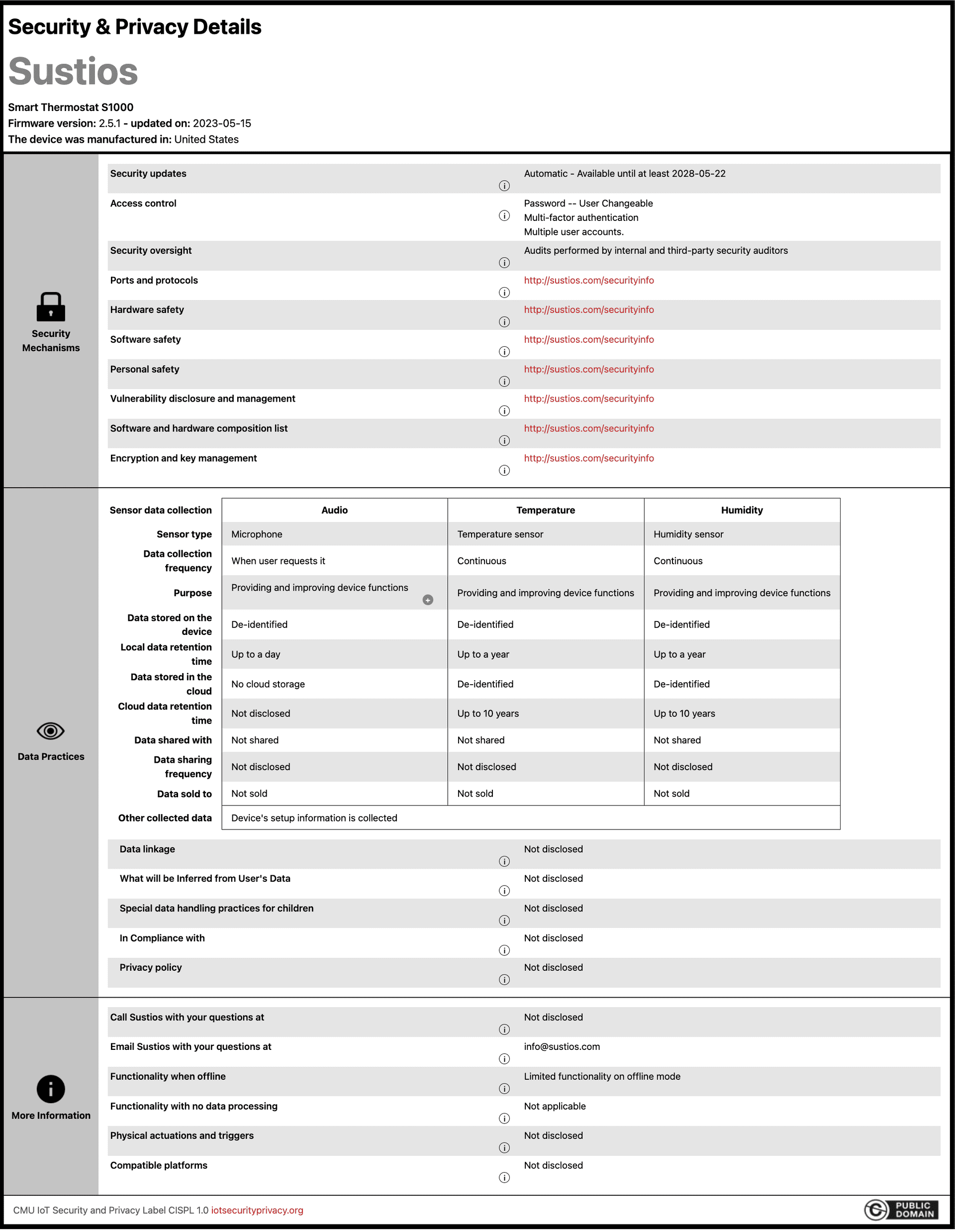955x1232 pixels.
Task: Select the Humidity column header
Action: 742,511
